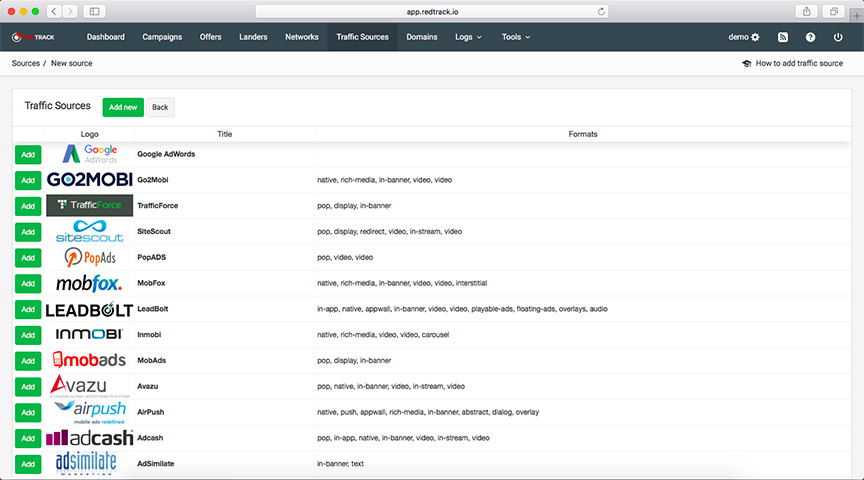Screen dimensions: 864x480
Task: Add the Avazu source
Action: click(28, 387)
